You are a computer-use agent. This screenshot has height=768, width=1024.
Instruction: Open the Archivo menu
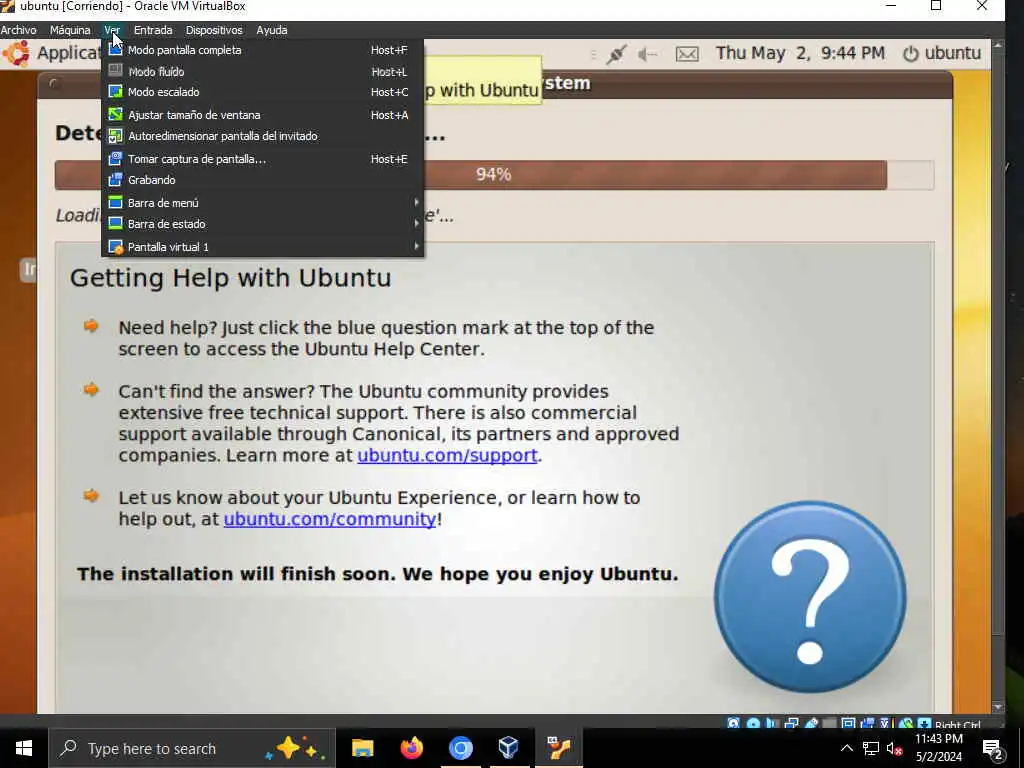(18, 30)
